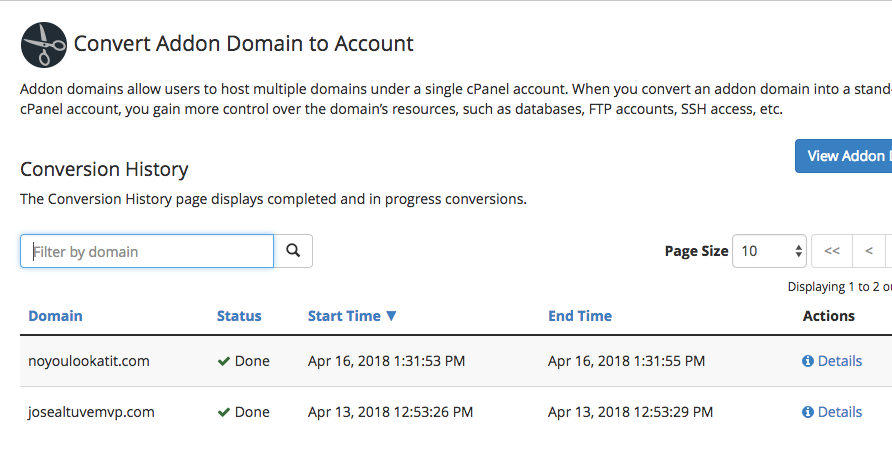Viewport: 892px width, 461px height.
Task: Click the info icon in the noyoulookatit.com row
Action: 808,361
